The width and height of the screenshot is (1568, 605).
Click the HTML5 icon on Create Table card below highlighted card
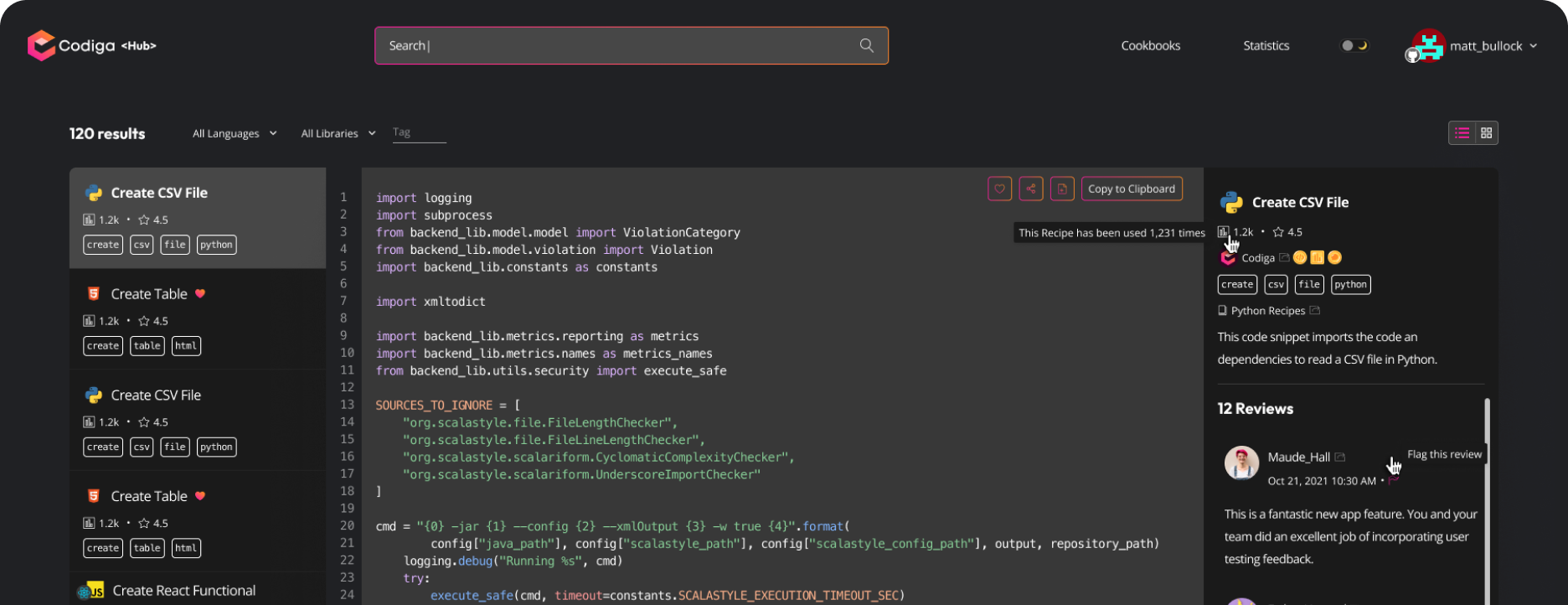point(94,294)
